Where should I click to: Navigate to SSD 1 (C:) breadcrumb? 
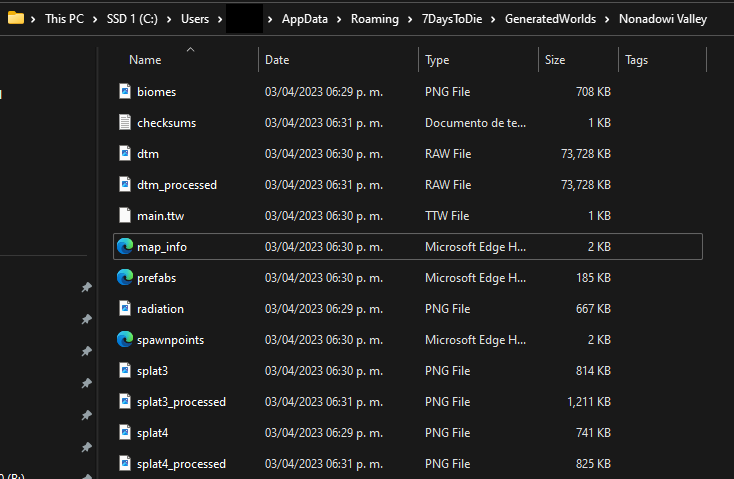(132, 19)
